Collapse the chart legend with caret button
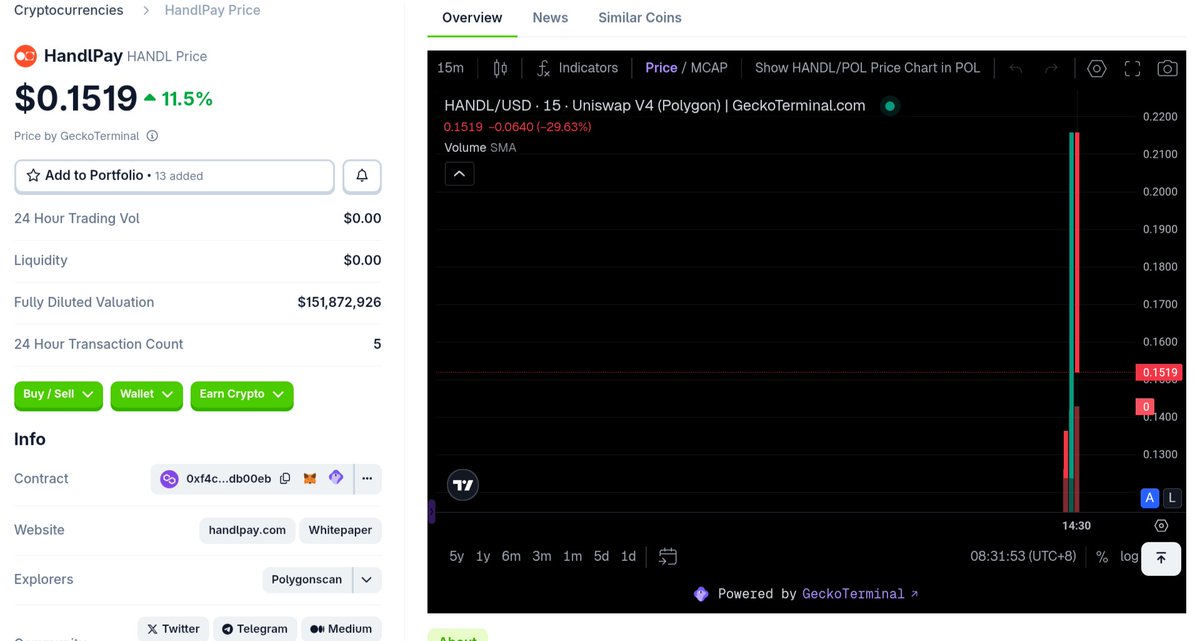 (x=459, y=174)
